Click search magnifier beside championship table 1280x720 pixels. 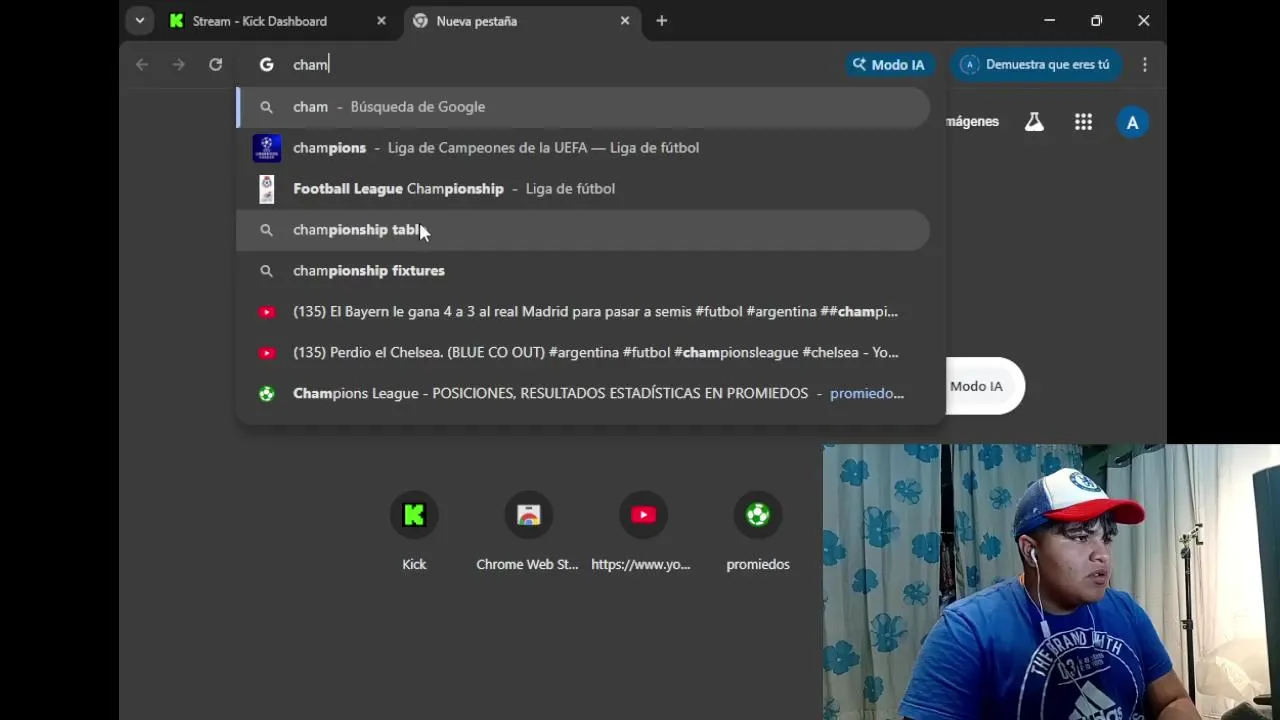click(x=266, y=230)
